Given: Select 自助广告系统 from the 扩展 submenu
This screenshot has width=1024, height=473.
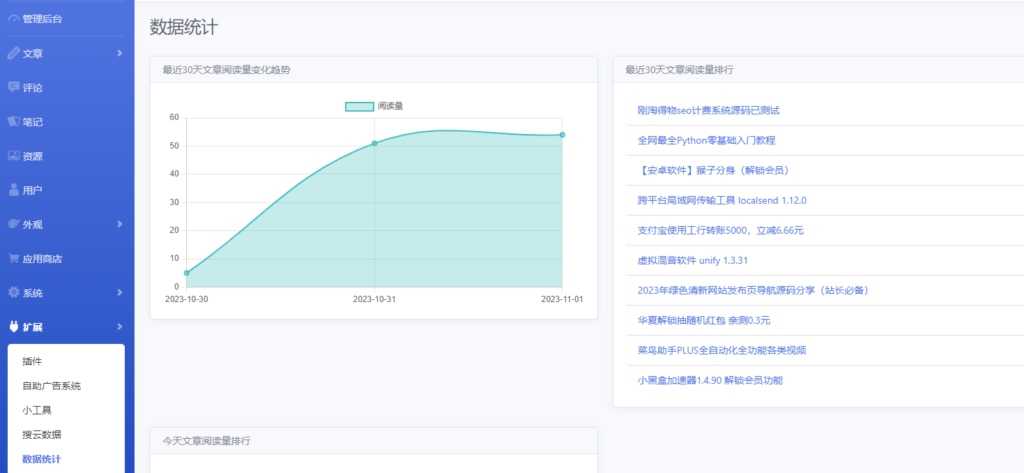Looking at the screenshot, I should [51, 386].
